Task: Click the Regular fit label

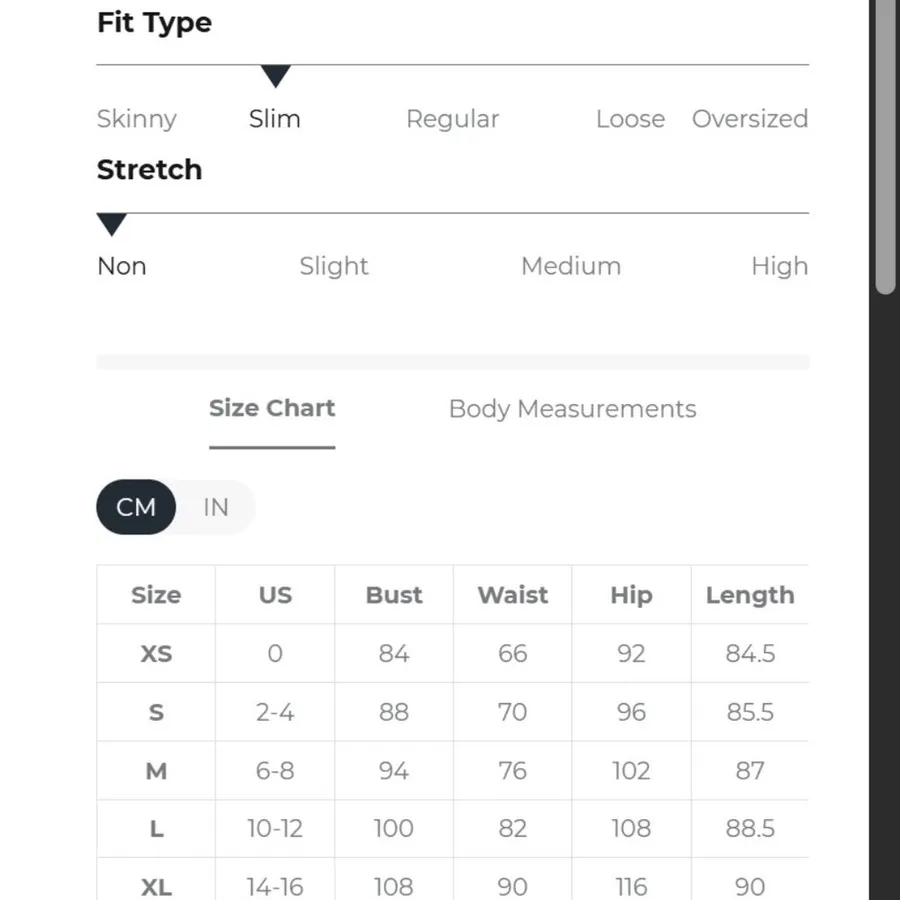Action: 452,119
